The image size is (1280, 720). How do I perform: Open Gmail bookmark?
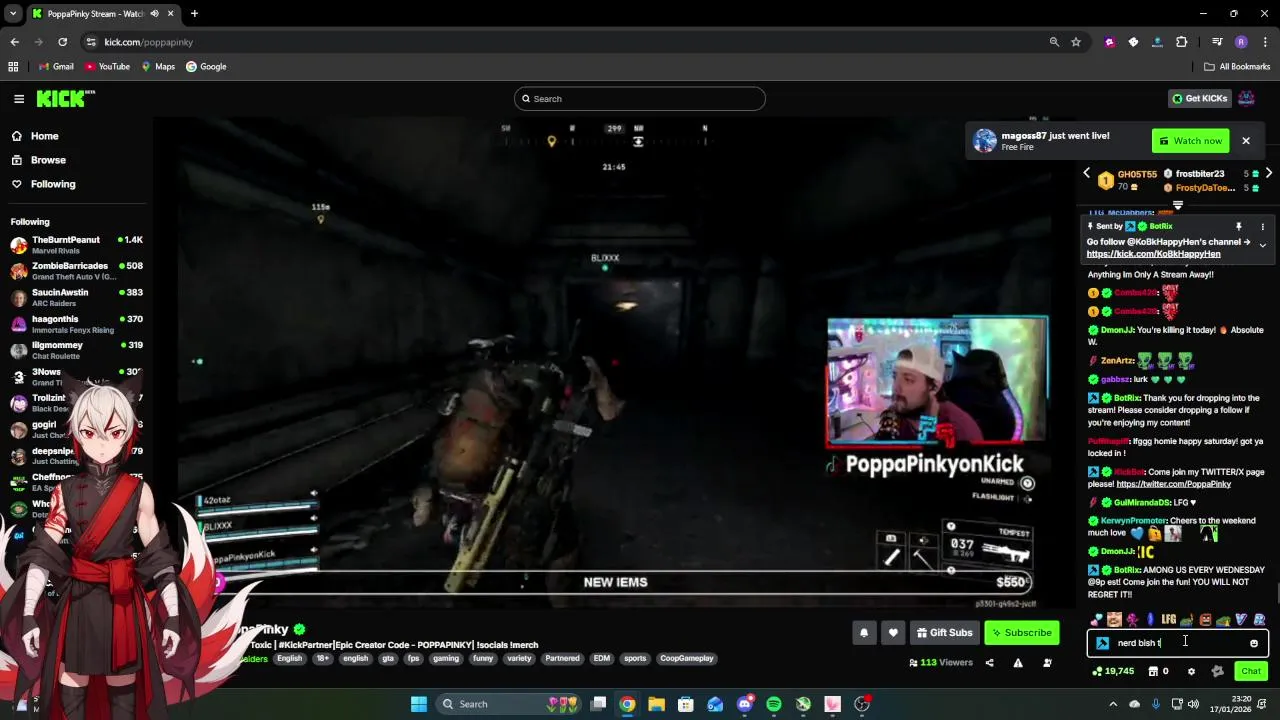(56, 67)
